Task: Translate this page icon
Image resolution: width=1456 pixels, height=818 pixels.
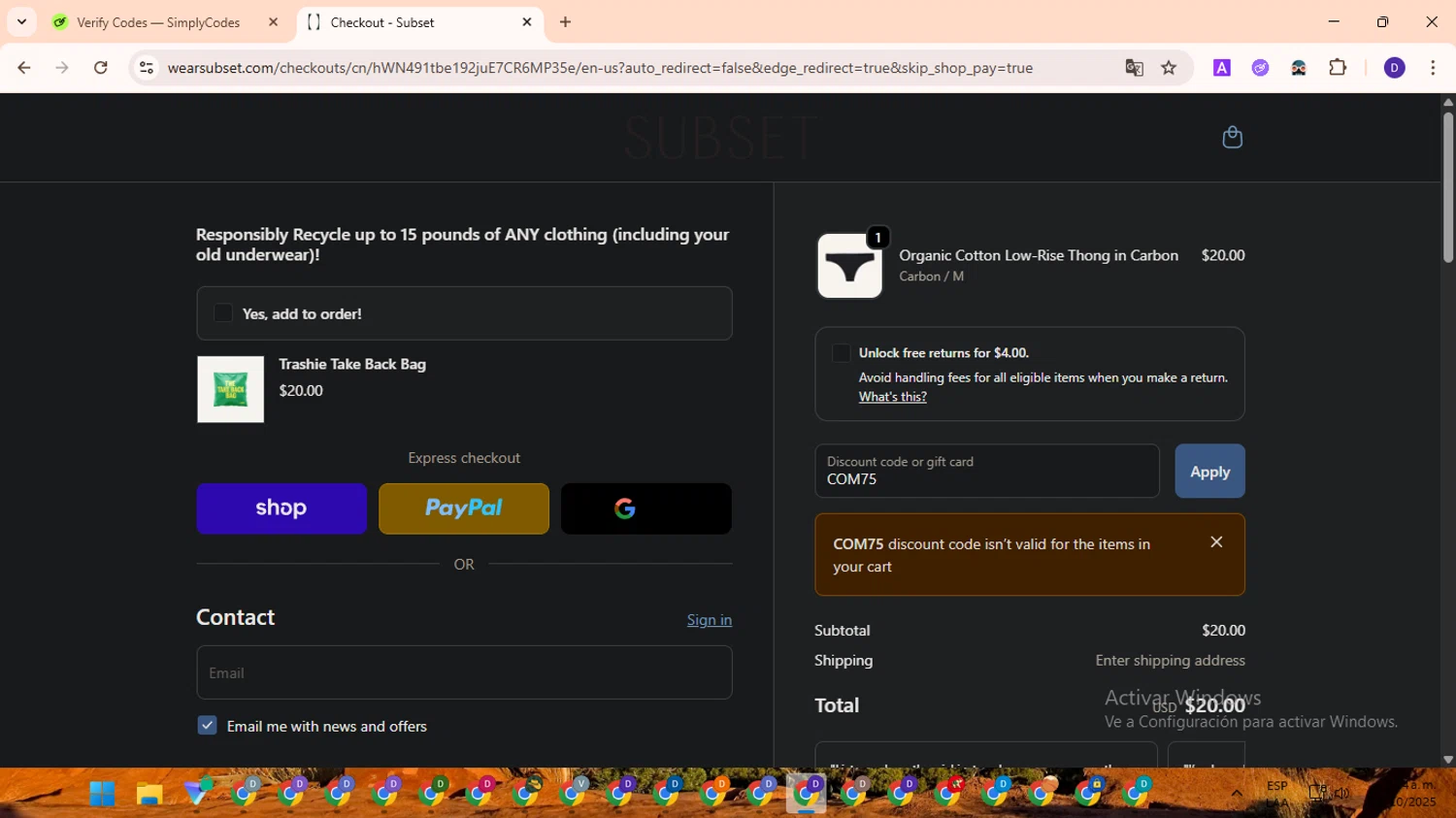Action: tap(1134, 68)
